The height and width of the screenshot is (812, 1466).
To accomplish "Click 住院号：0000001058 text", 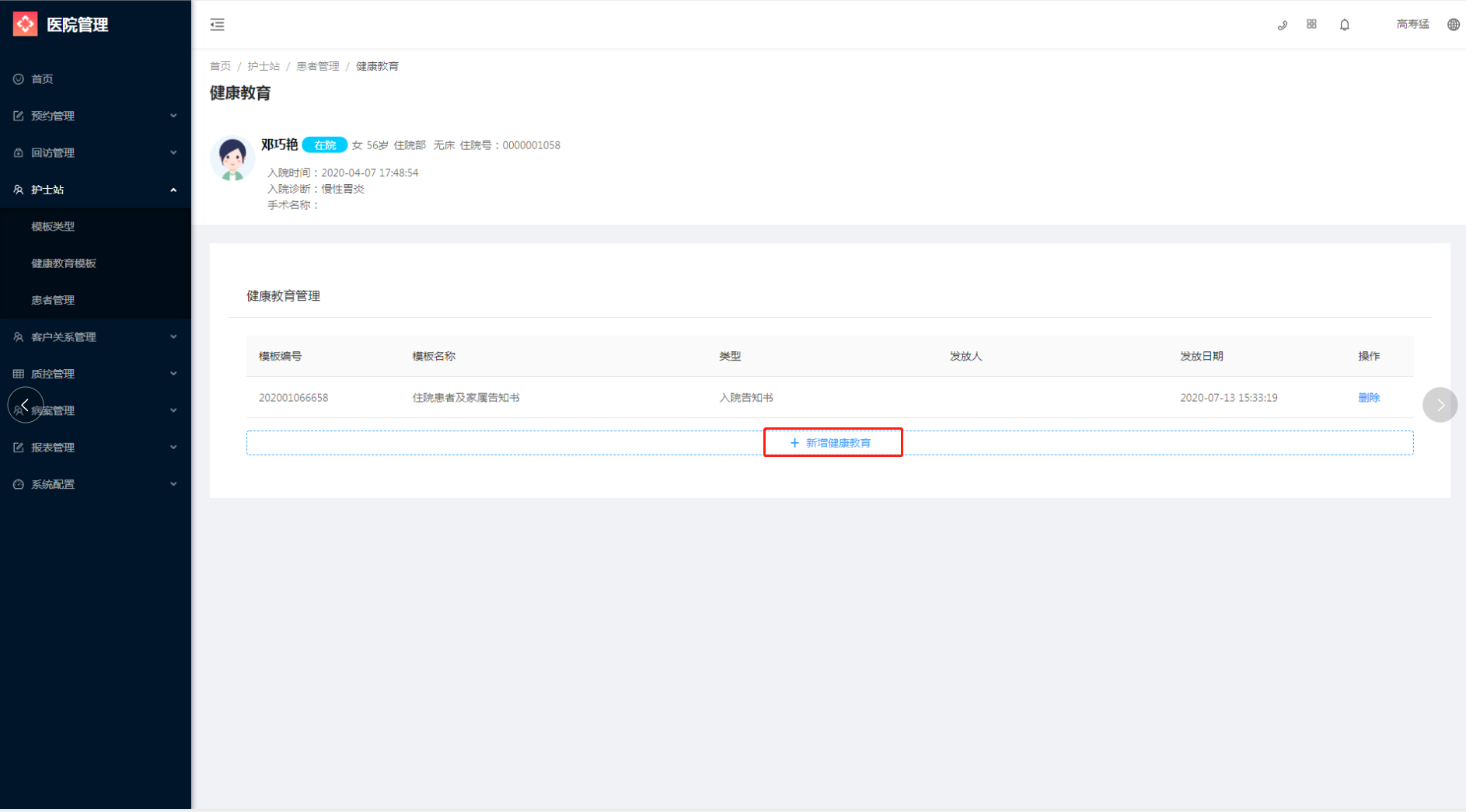I will coord(510,145).
